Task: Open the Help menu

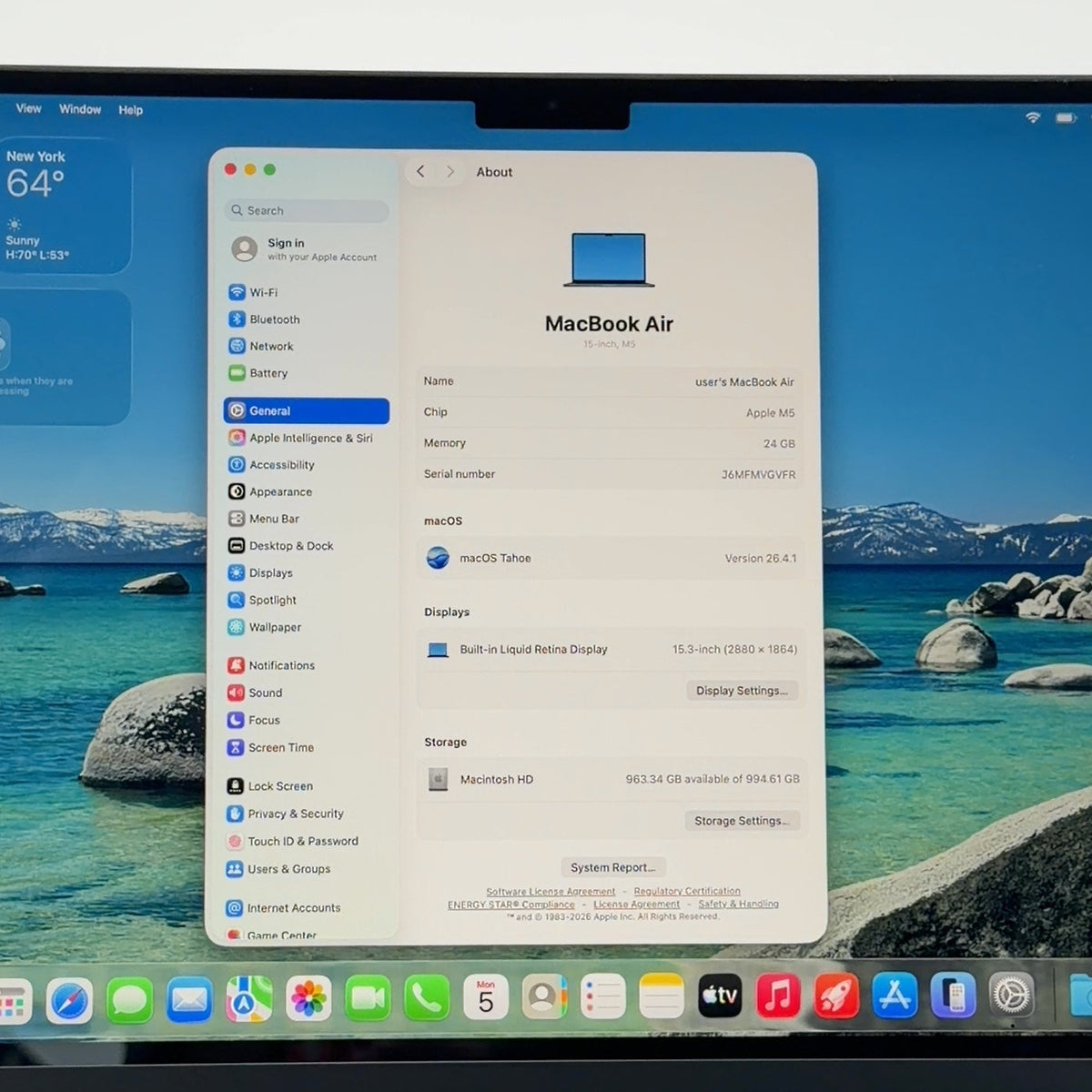Action: (x=130, y=110)
